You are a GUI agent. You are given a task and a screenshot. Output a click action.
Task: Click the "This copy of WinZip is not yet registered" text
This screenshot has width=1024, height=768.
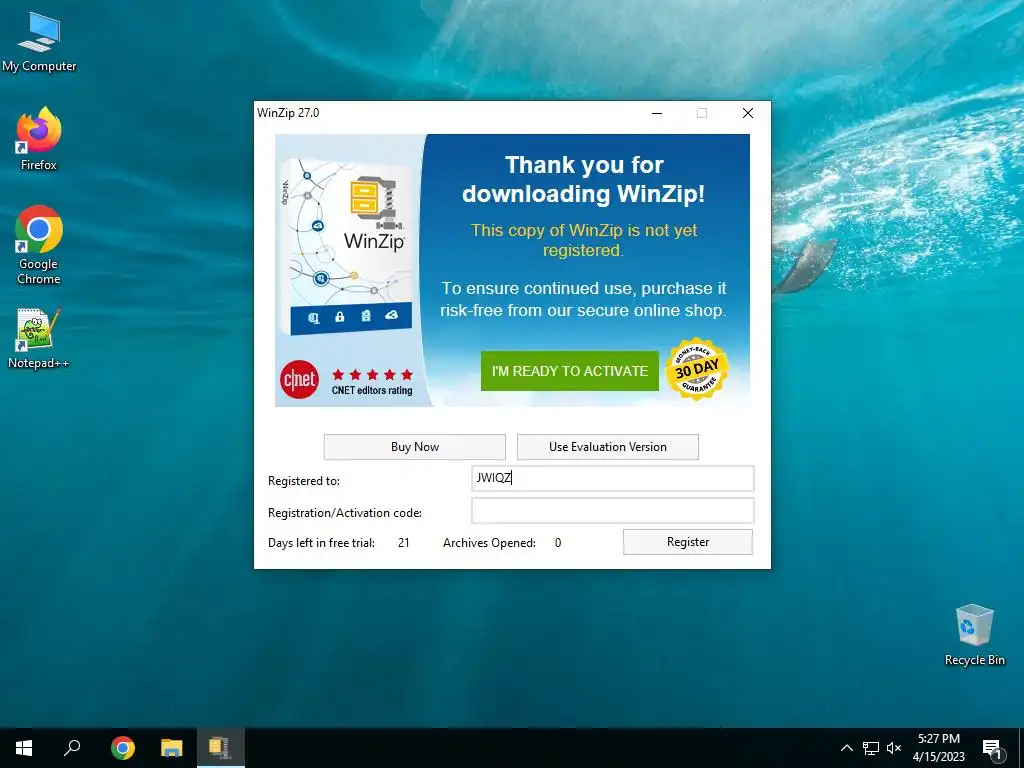584,240
